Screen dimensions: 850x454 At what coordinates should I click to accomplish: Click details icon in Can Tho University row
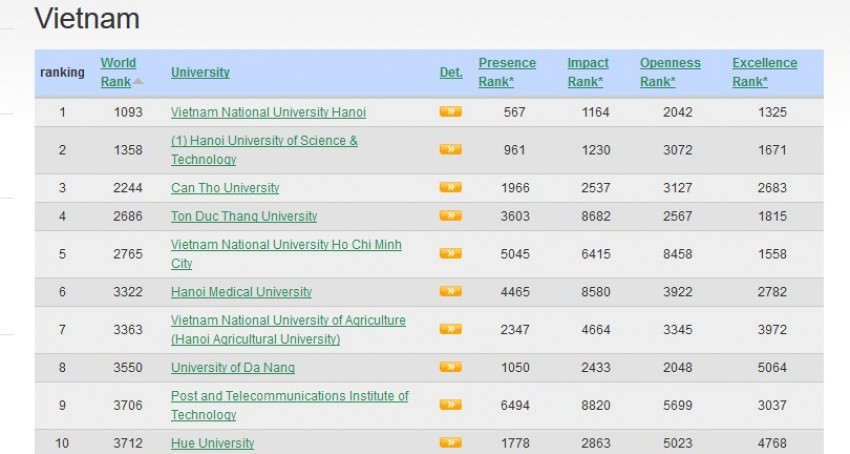click(450, 187)
